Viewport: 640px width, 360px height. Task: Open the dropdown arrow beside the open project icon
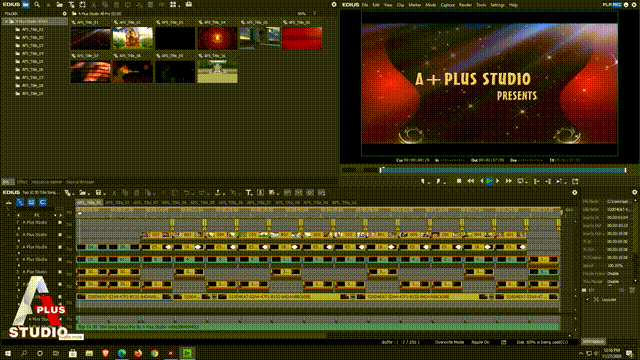[89, 193]
